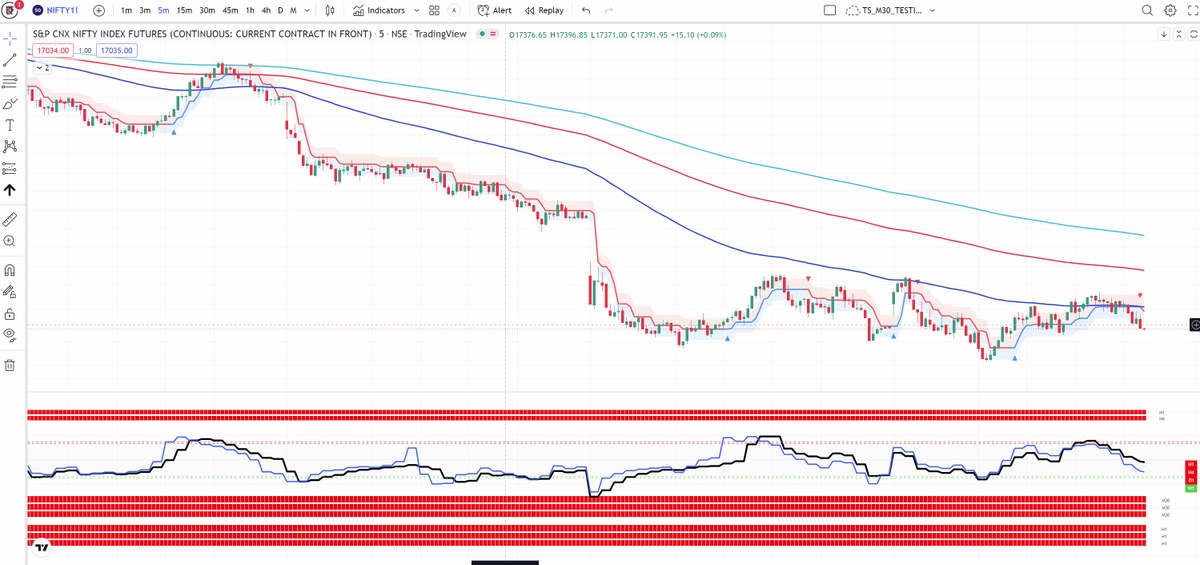The height and width of the screenshot is (565, 1200).
Task: Choose the Monthly (M) interval
Action: [x=291, y=10]
